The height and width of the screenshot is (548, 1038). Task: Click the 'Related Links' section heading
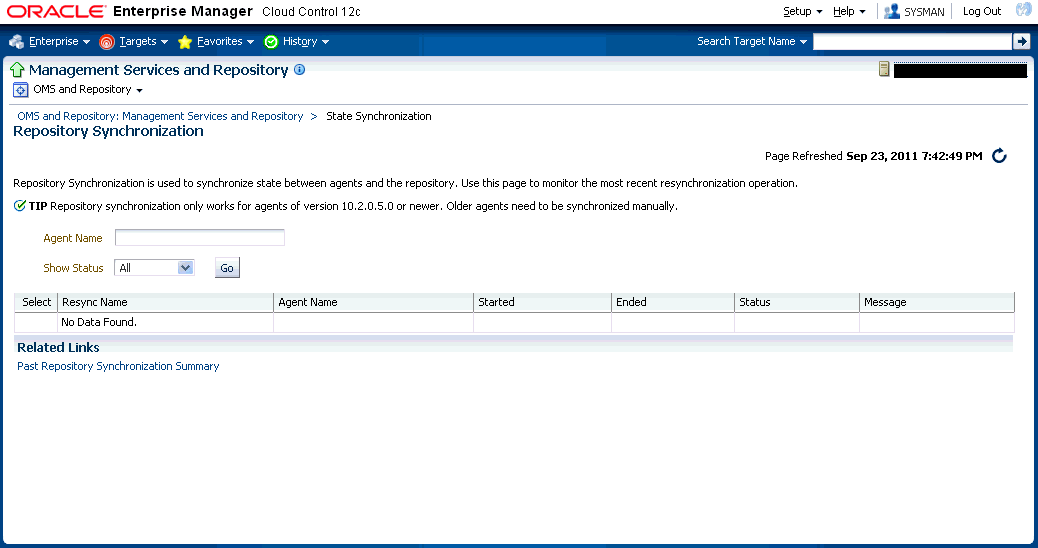58,347
